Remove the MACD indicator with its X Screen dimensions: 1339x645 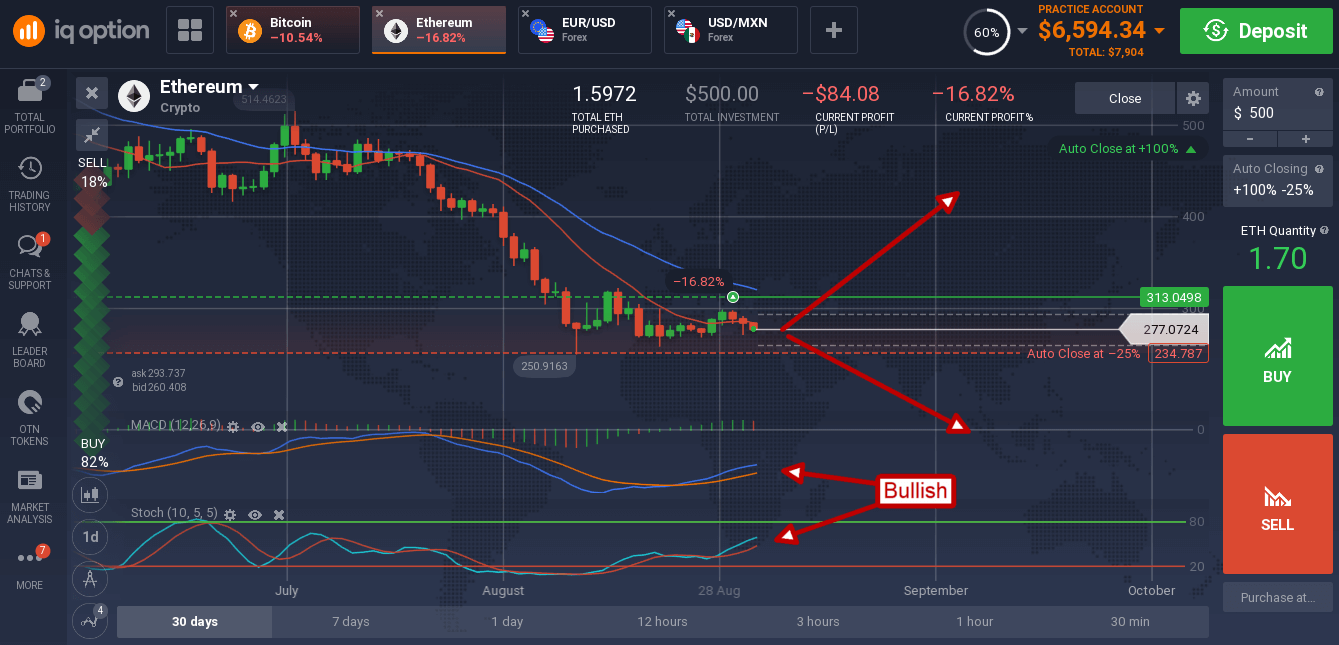(x=282, y=426)
